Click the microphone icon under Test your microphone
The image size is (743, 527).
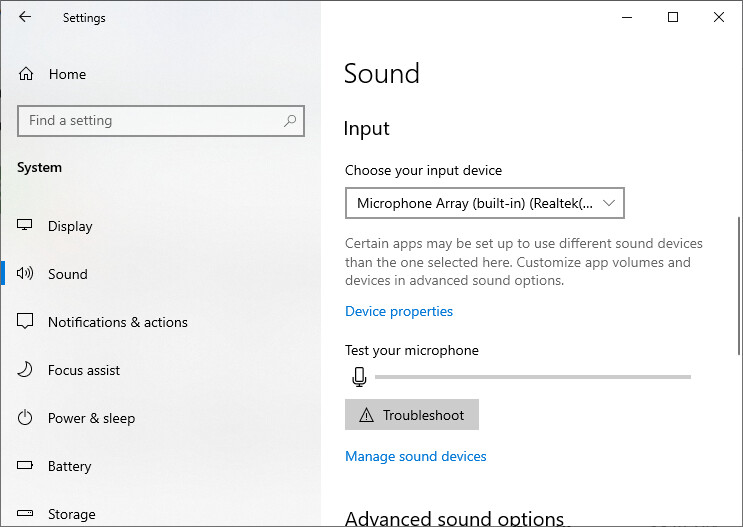359,377
